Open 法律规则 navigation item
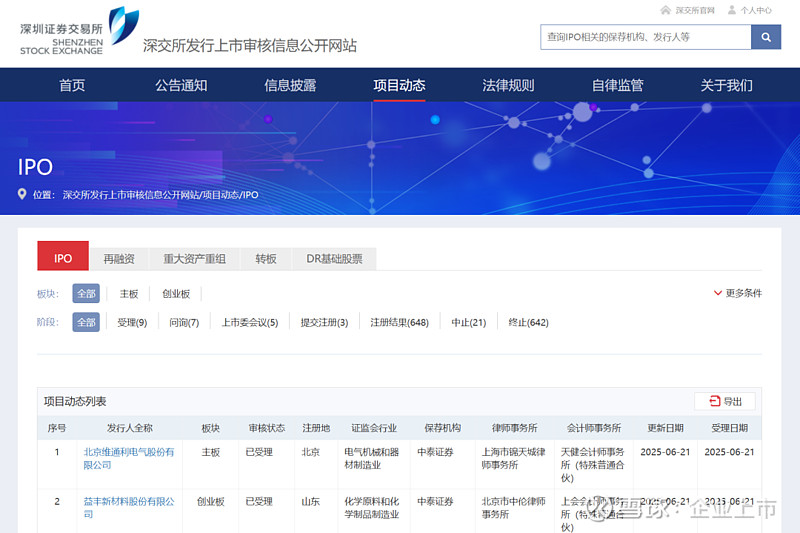The image size is (800, 533). click(x=508, y=85)
